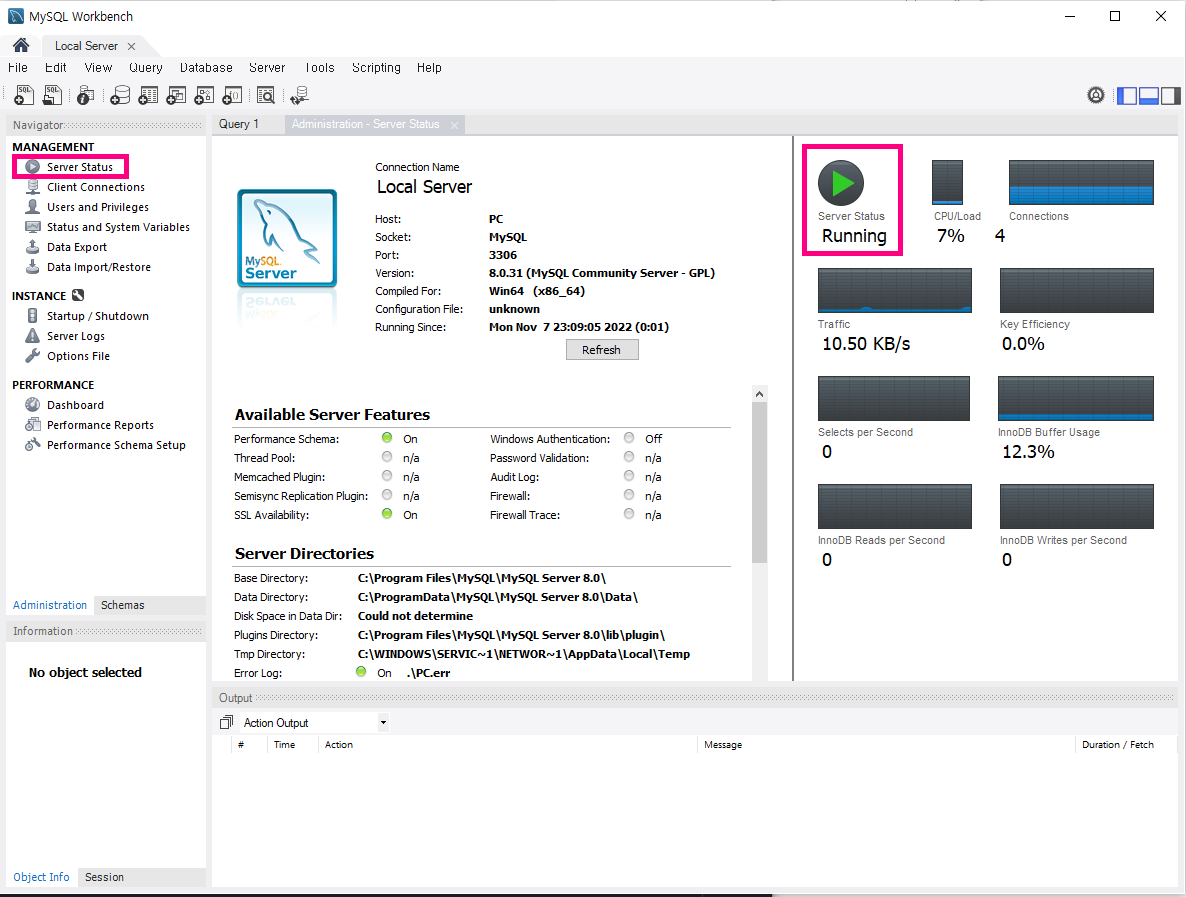Toggle the right sidebar panel
This screenshot has height=897, width=1186.
(x=1170, y=95)
